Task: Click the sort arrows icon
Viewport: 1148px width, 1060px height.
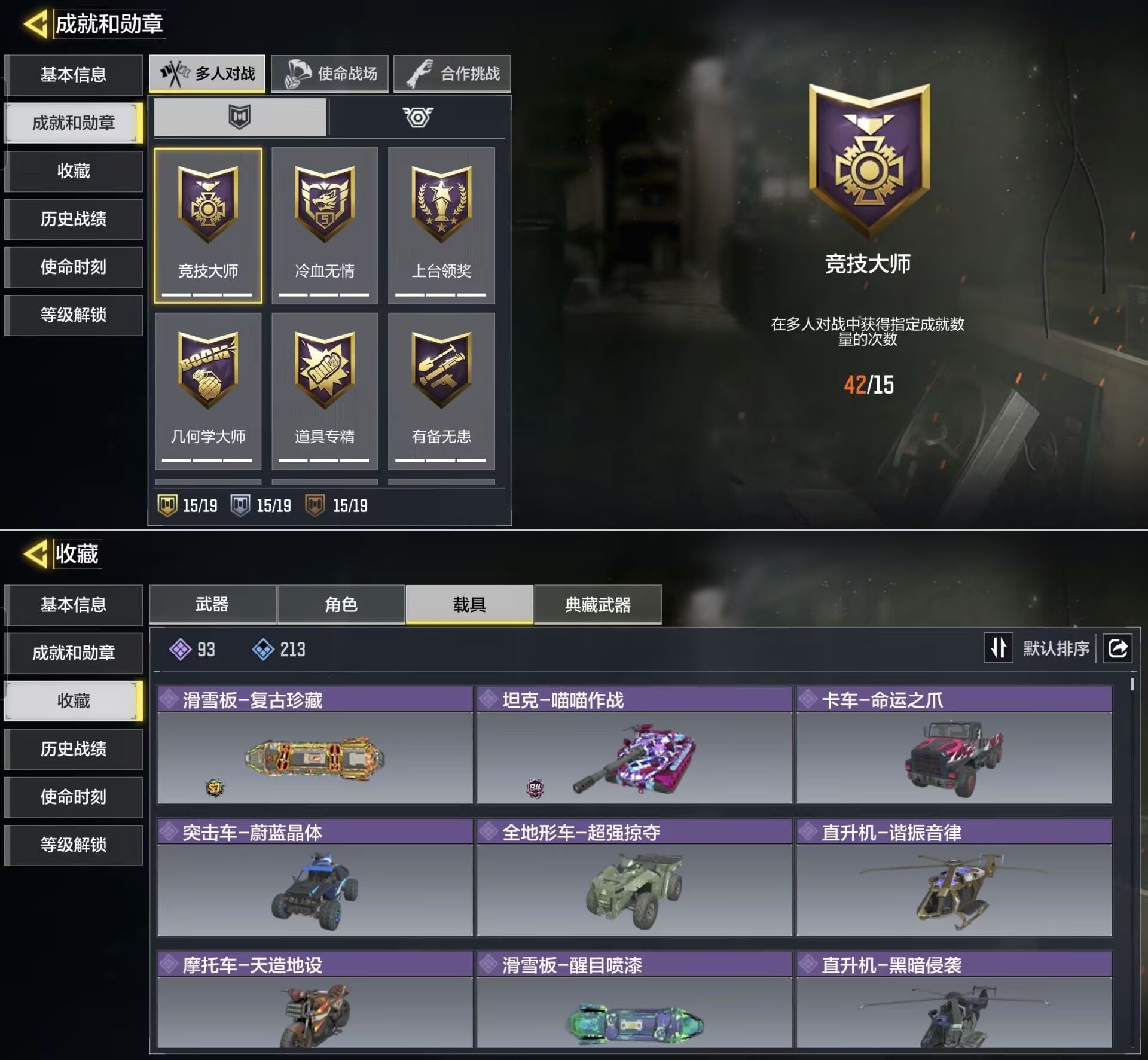Action: point(999,648)
